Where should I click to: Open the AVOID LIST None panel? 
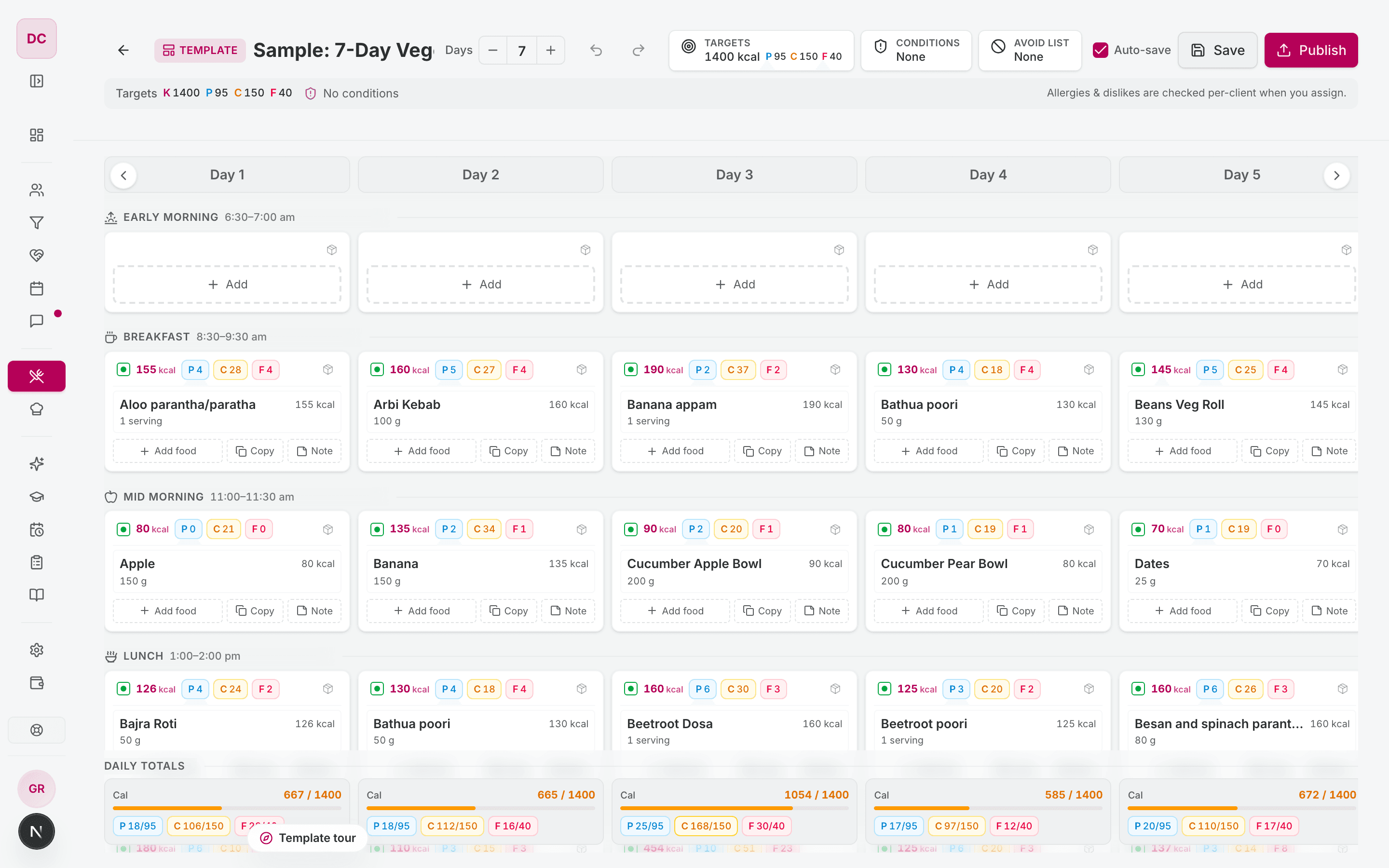click(x=1030, y=51)
